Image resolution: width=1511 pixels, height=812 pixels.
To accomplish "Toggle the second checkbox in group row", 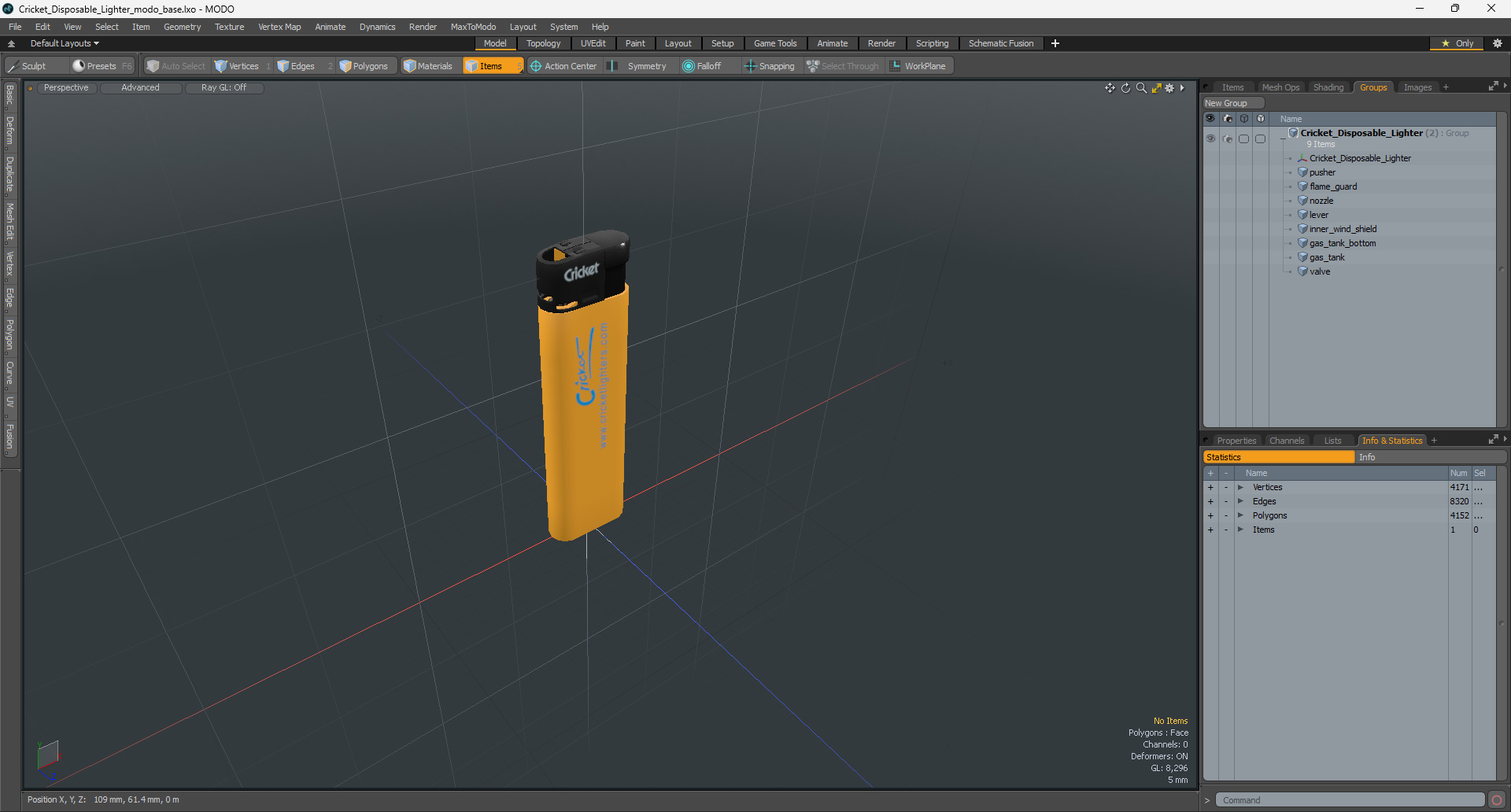I will [1260, 138].
